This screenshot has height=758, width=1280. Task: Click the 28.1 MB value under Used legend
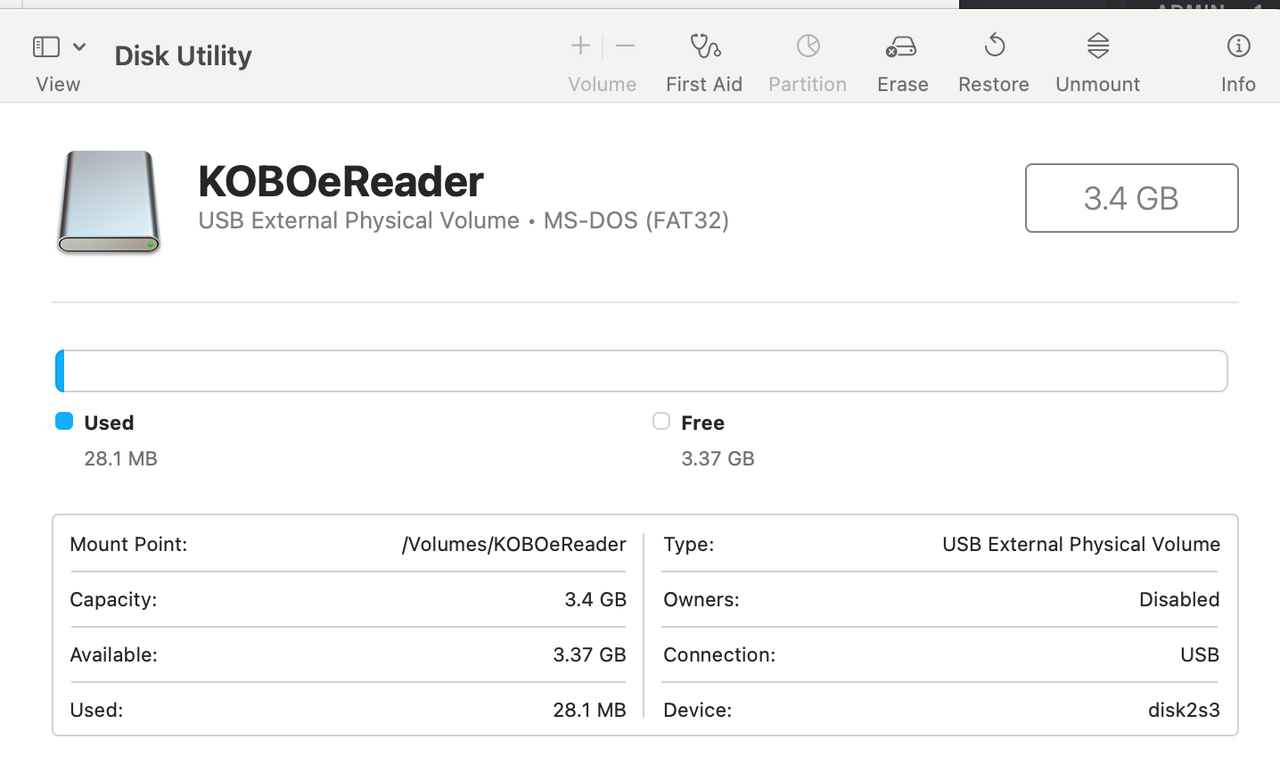pyautogui.click(x=121, y=459)
